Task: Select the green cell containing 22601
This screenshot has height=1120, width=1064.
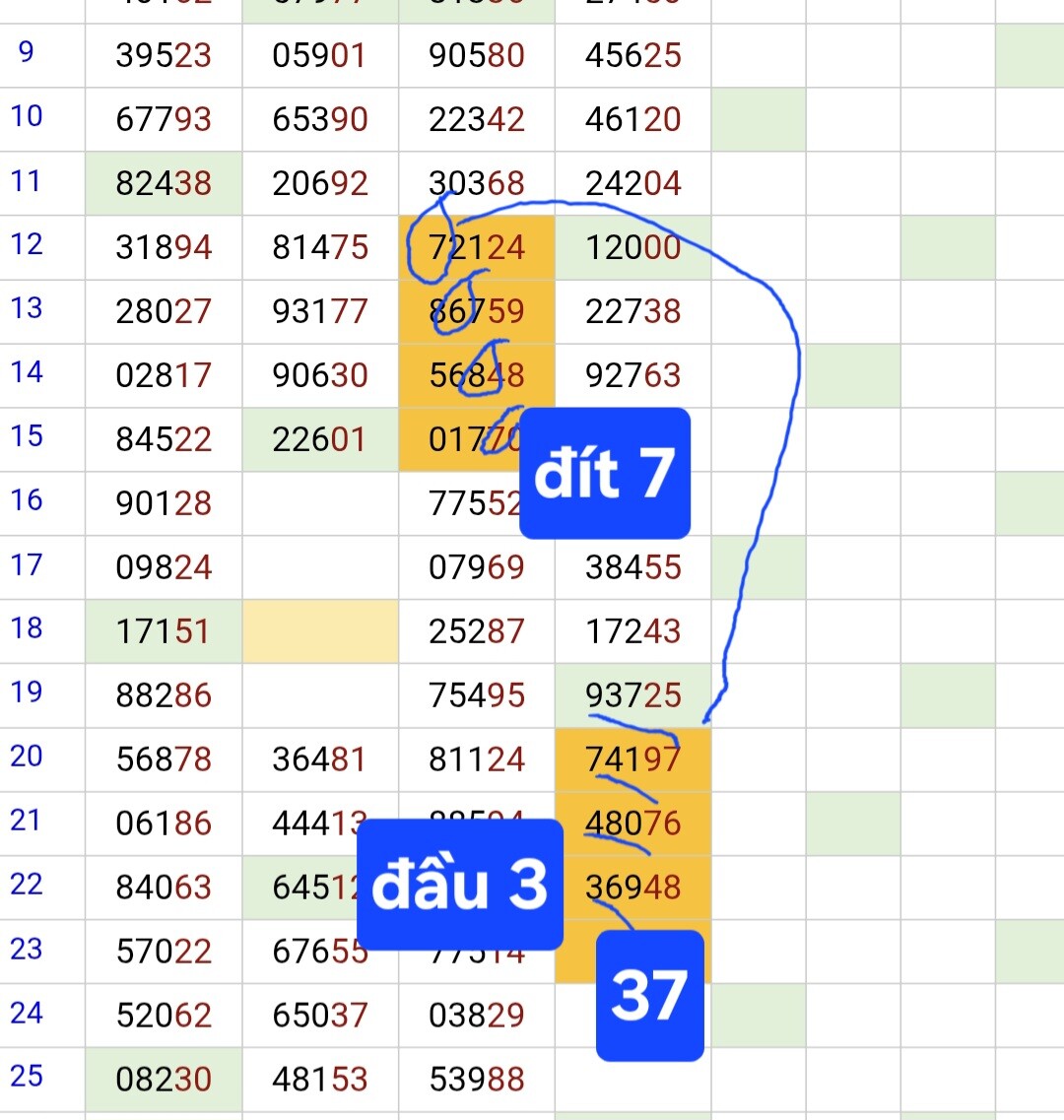Action: (x=320, y=439)
